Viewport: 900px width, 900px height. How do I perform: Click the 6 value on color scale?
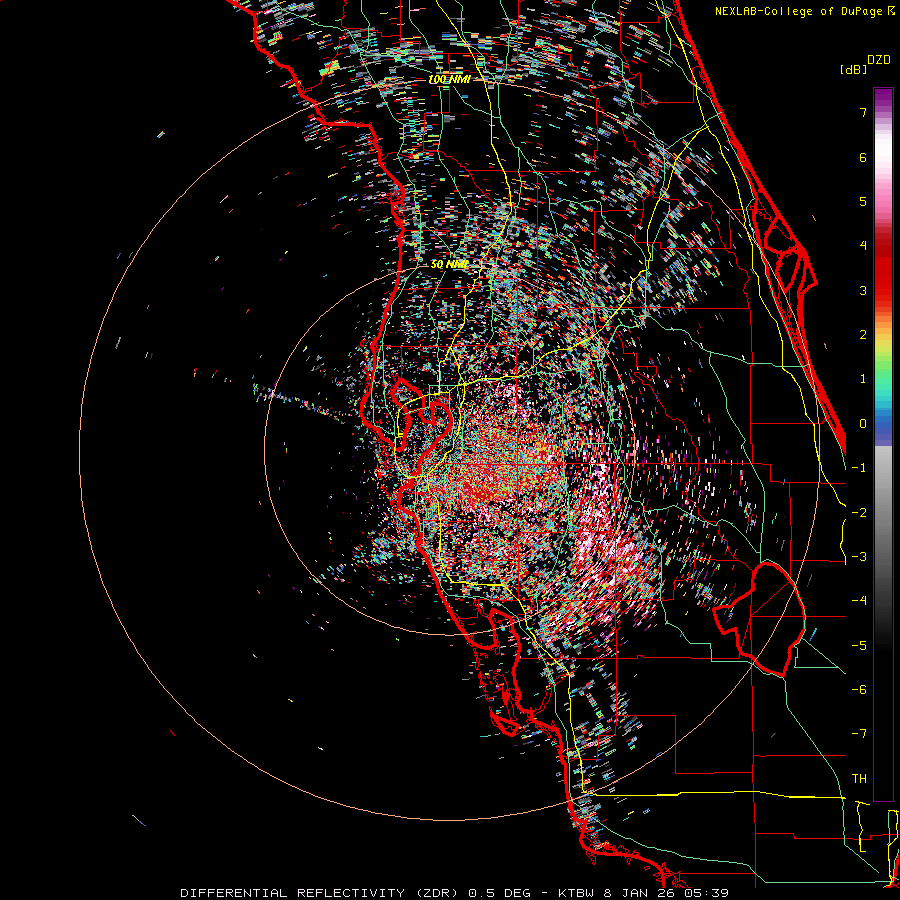tap(863, 157)
